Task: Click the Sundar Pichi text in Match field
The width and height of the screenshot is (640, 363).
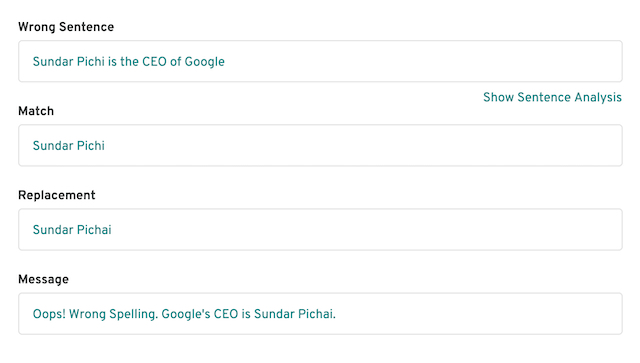Action: [69, 146]
